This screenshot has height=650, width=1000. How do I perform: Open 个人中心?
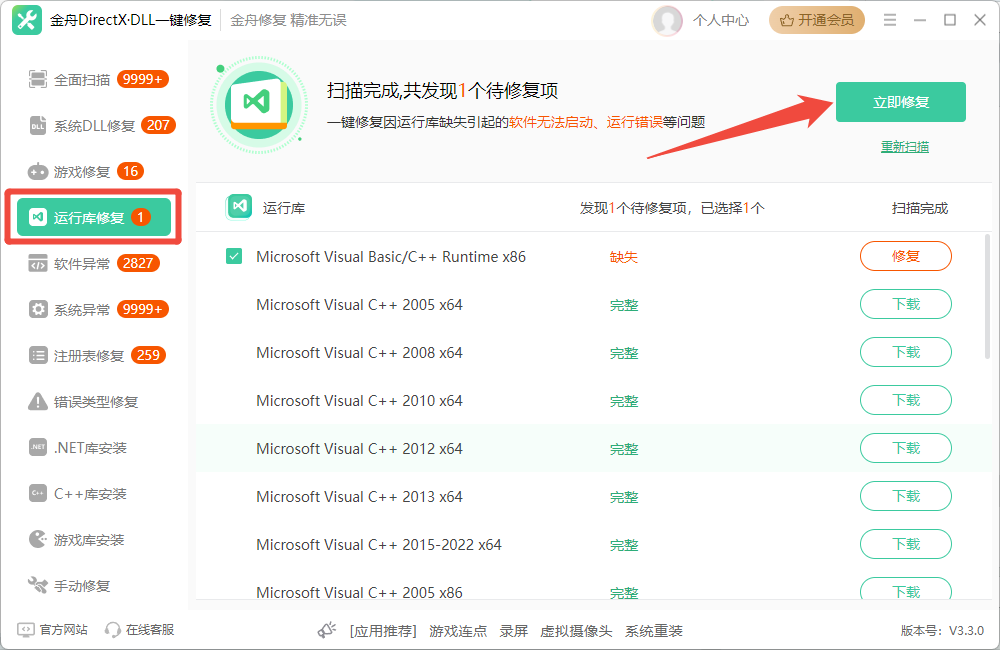pos(721,20)
